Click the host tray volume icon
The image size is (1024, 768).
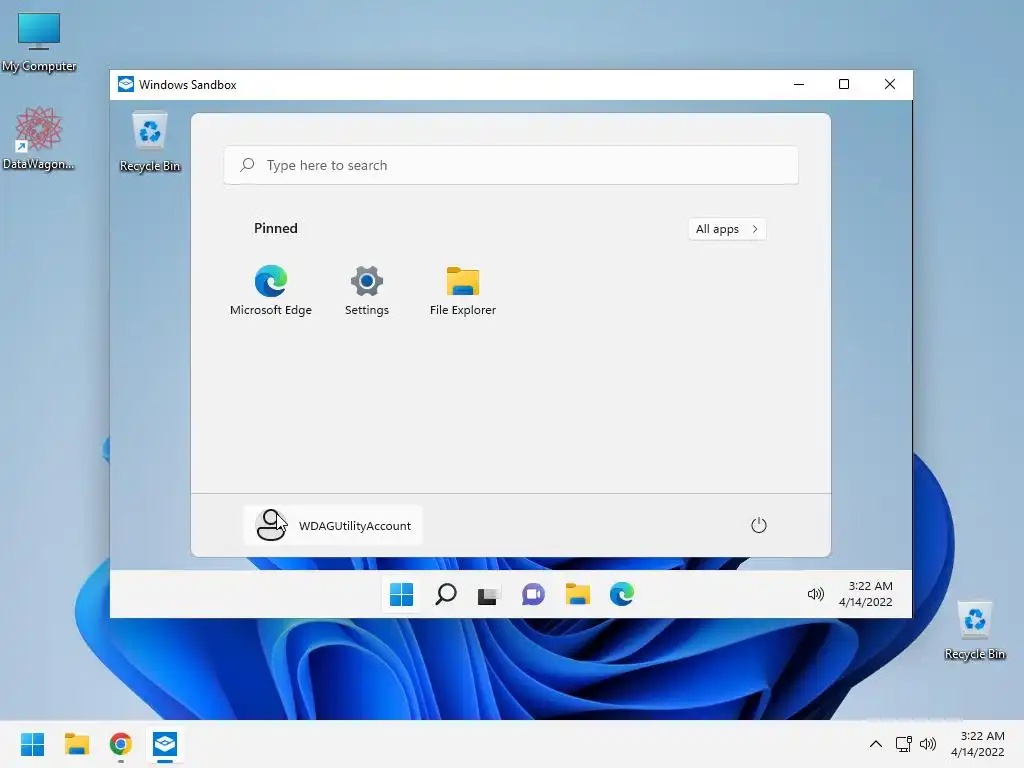click(927, 744)
